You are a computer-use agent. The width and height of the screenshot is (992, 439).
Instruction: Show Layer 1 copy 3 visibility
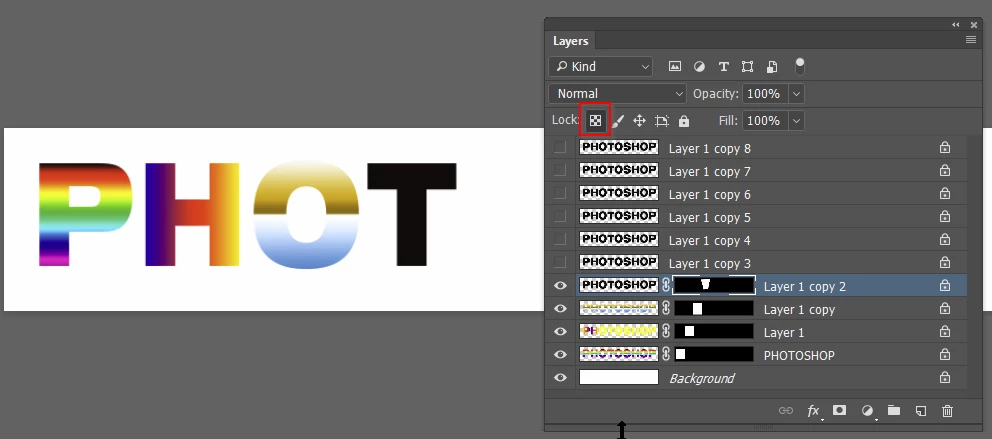pyautogui.click(x=560, y=262)
